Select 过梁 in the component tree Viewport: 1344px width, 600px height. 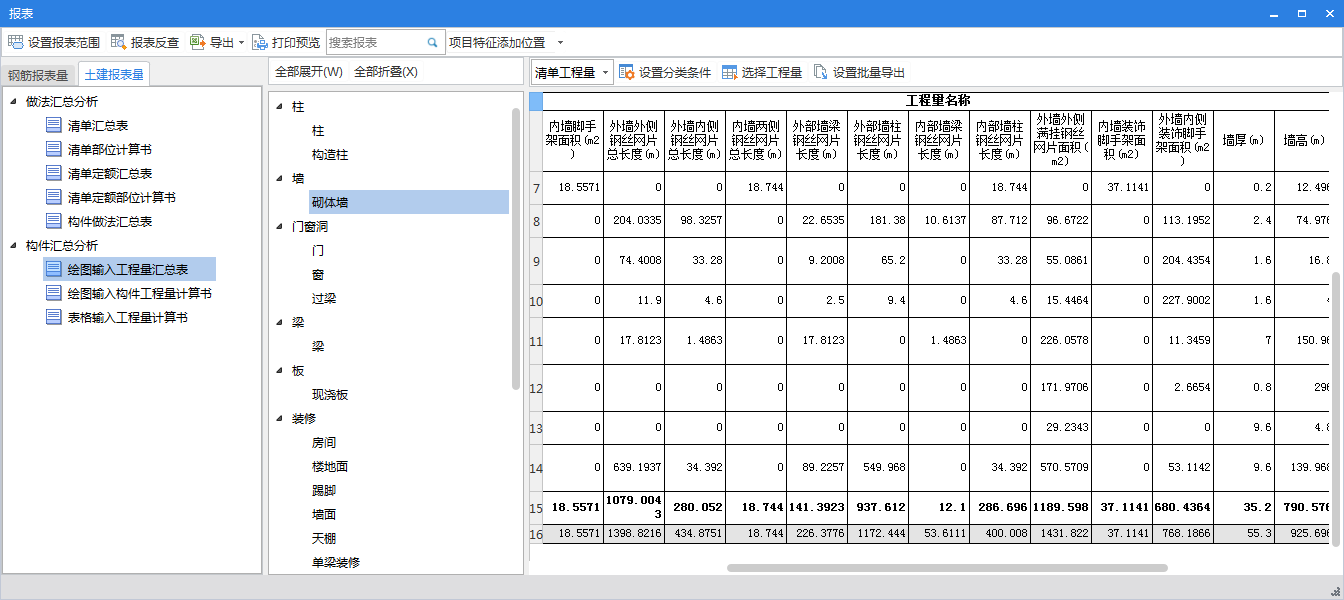tap(324, 298)
